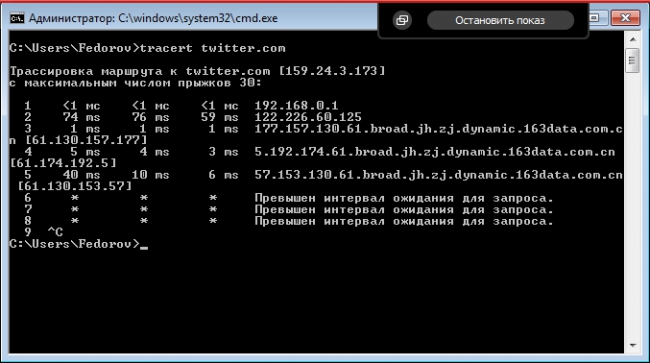Click the window switch icon in sharing bar
This screenshot has height=363, width=650.
tap(402, 20)
